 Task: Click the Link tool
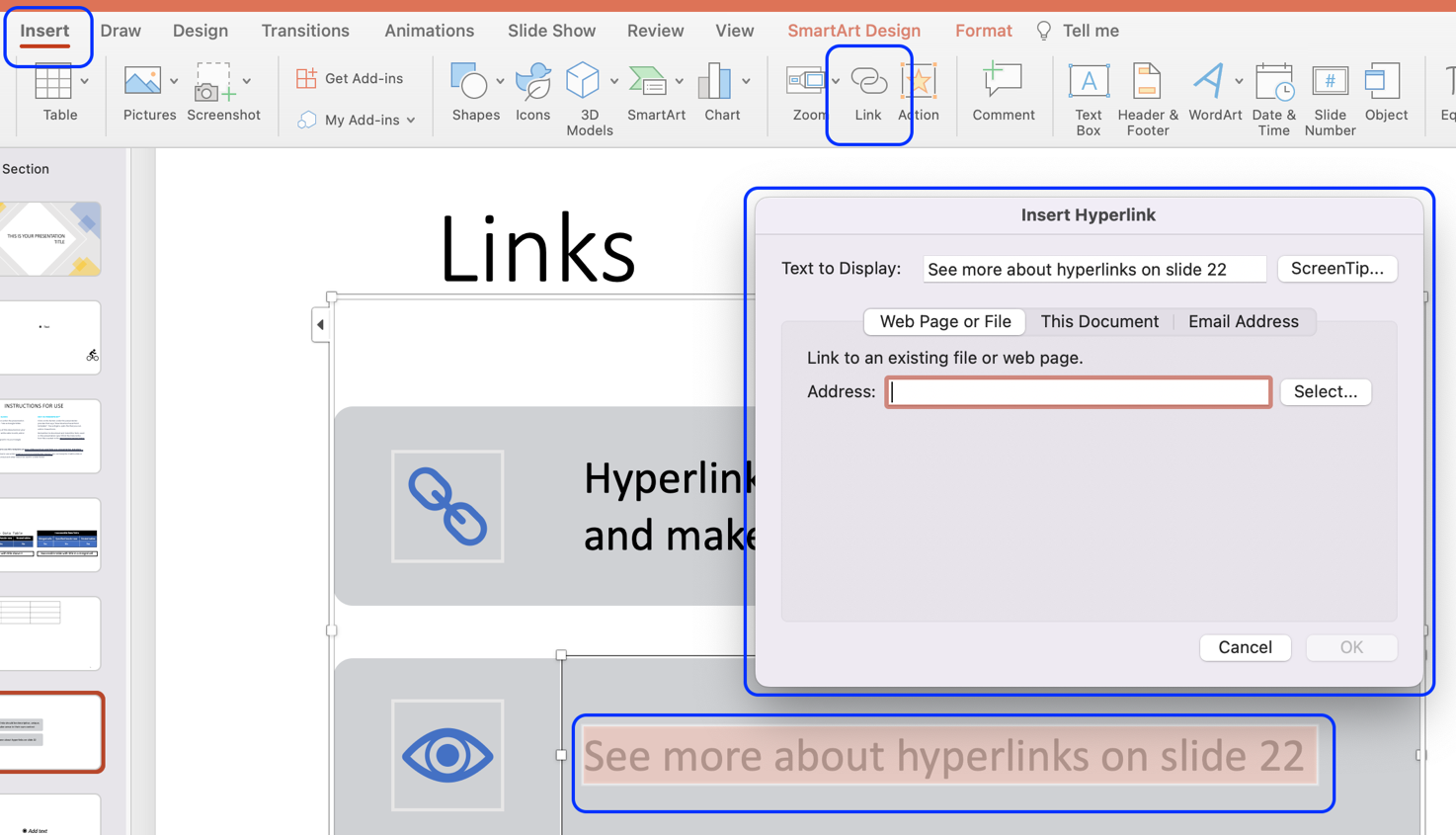click(x=868, y=94)
